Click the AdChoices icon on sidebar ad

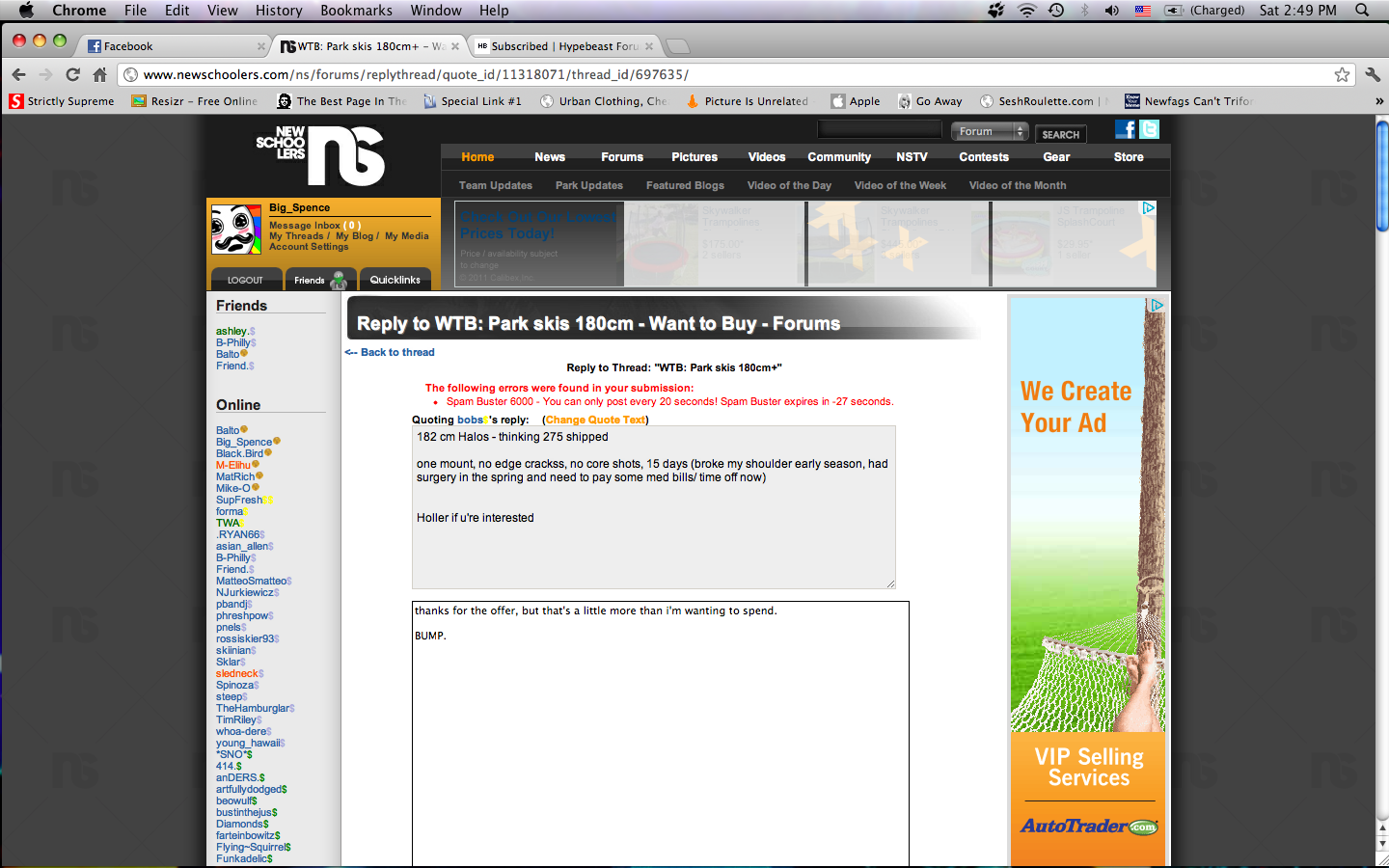1157,305
